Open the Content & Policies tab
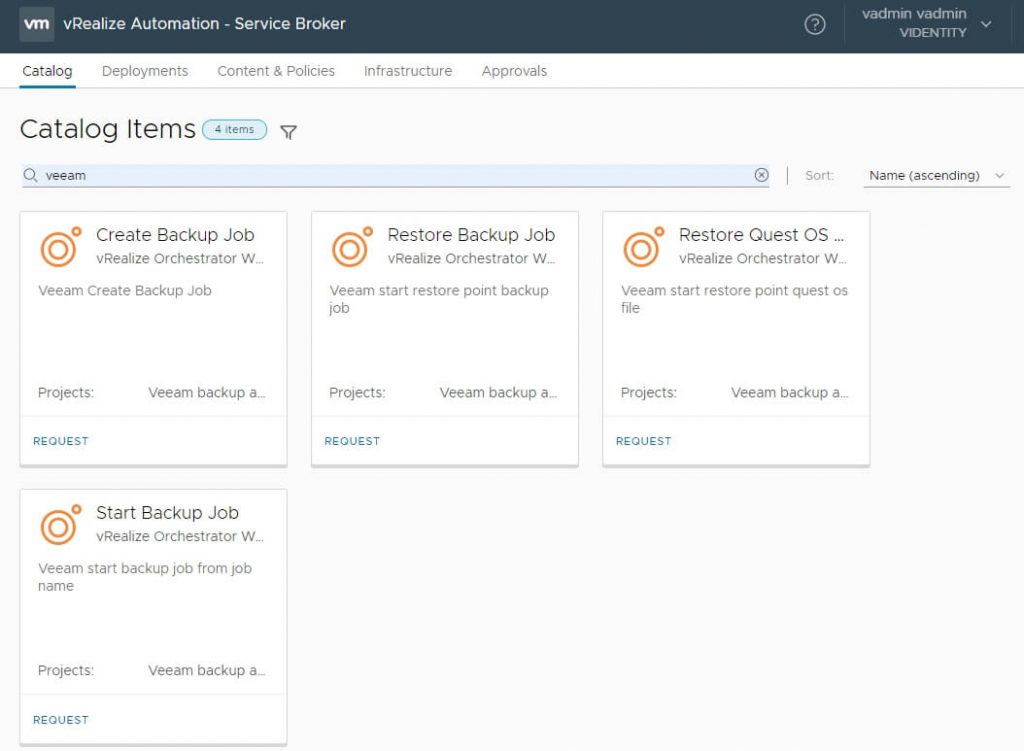The width and height of the screenshot is (1024, 751). 276,71
